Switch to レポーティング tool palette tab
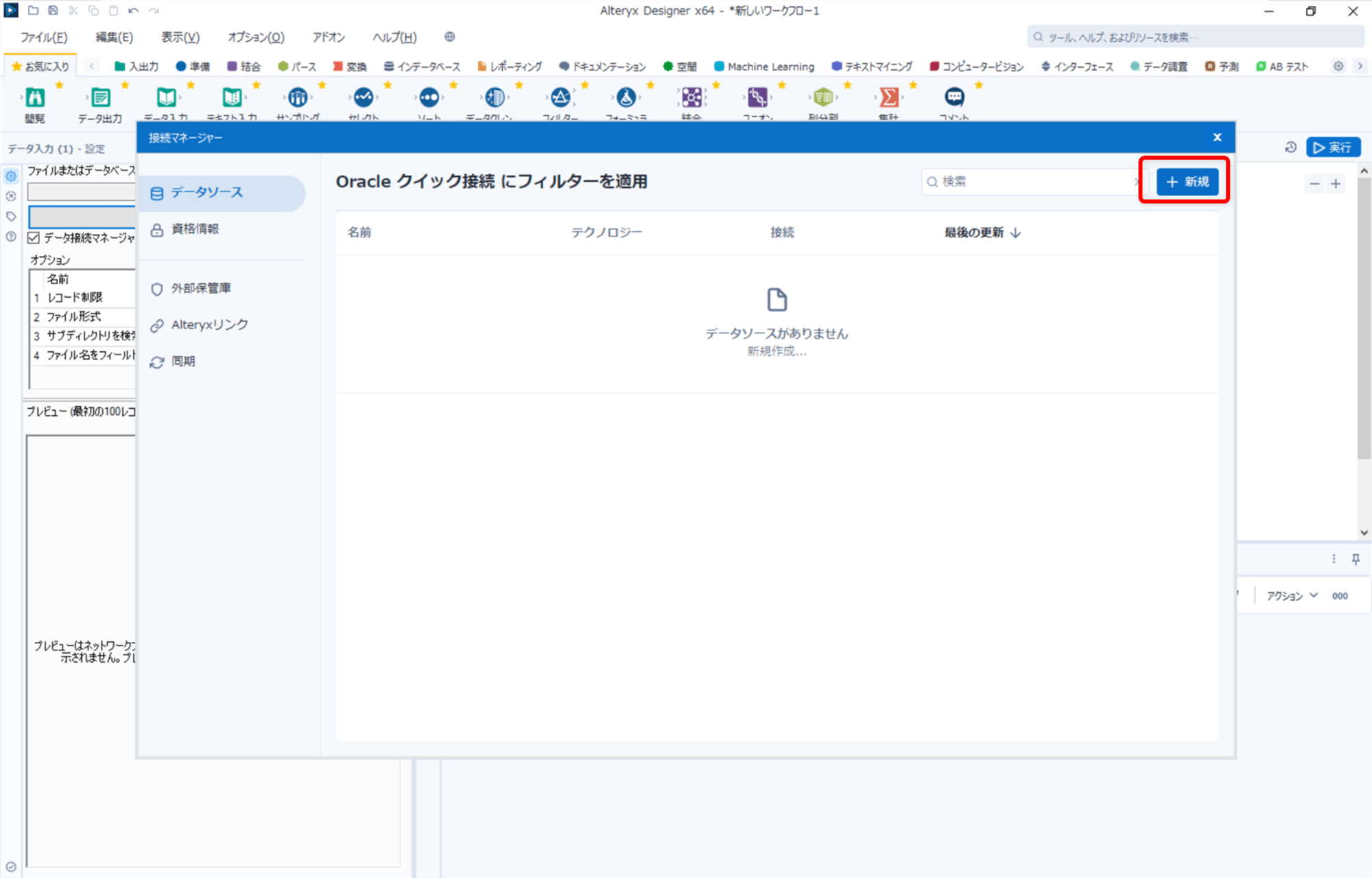Viewport: 1372px width, 878px height. coord(510,67)
